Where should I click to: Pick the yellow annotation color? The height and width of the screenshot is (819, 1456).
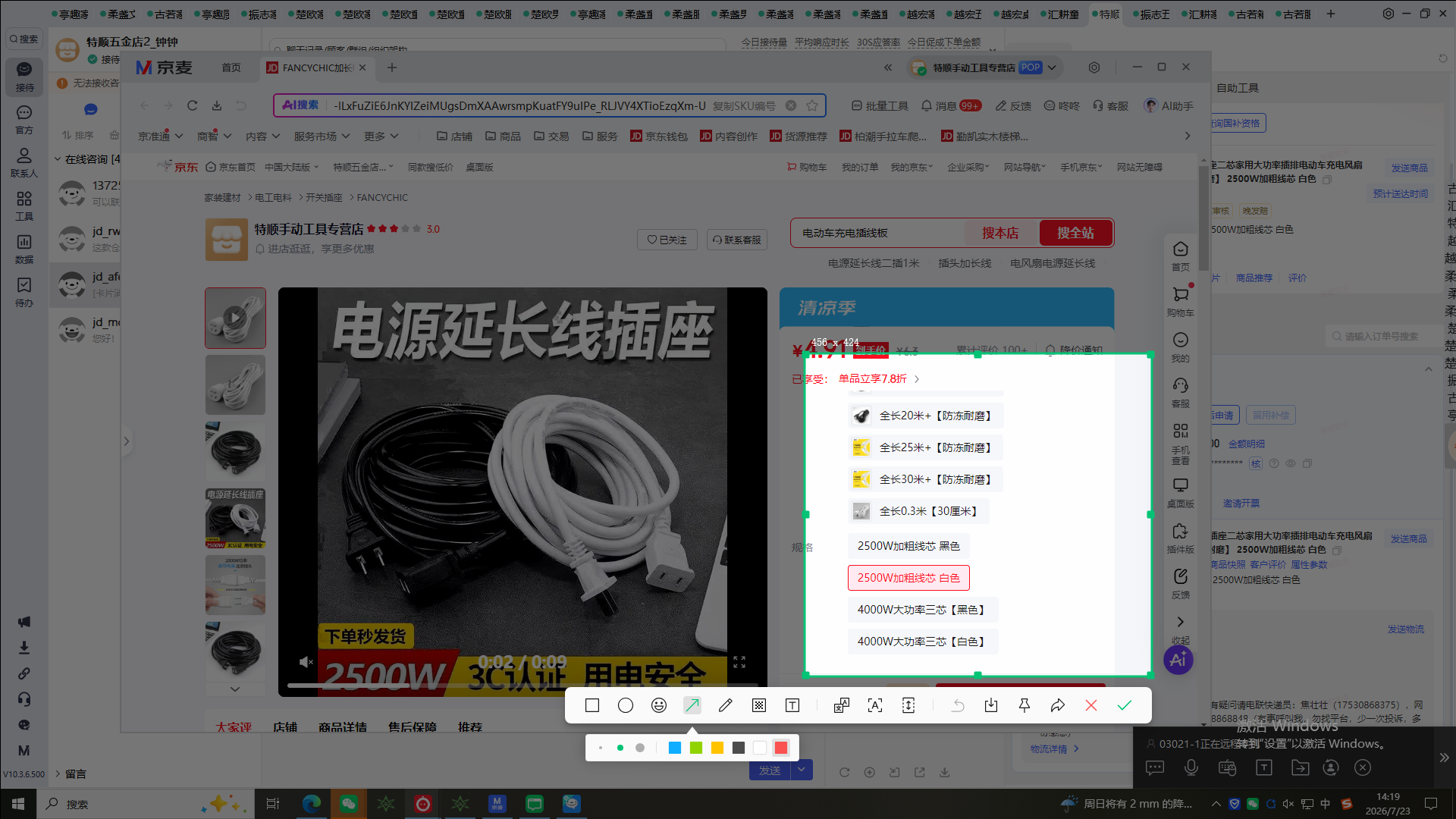[717, 748]
